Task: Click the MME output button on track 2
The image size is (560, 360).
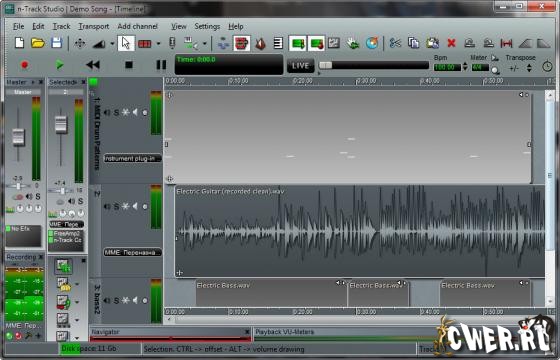Action: coord(132,252)
